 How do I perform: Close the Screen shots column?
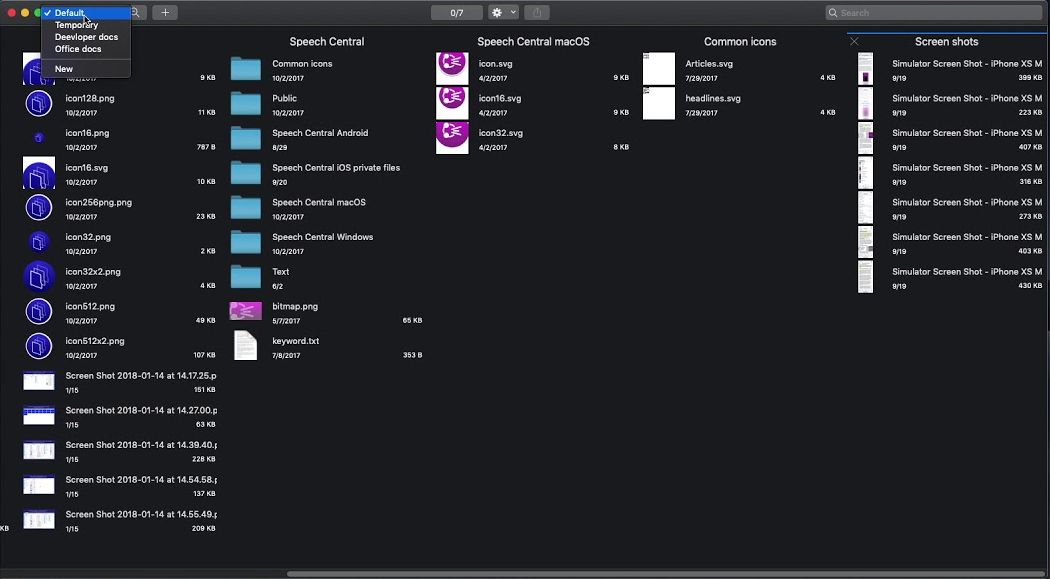[854, 42]
